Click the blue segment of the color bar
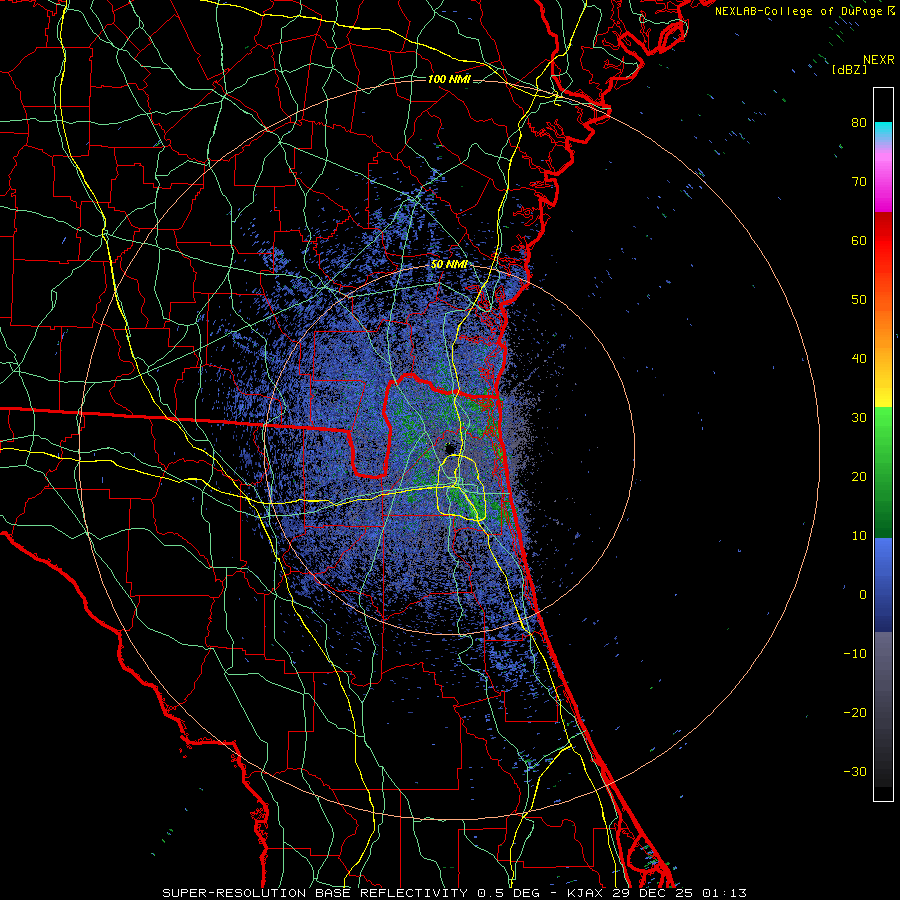 883,585
